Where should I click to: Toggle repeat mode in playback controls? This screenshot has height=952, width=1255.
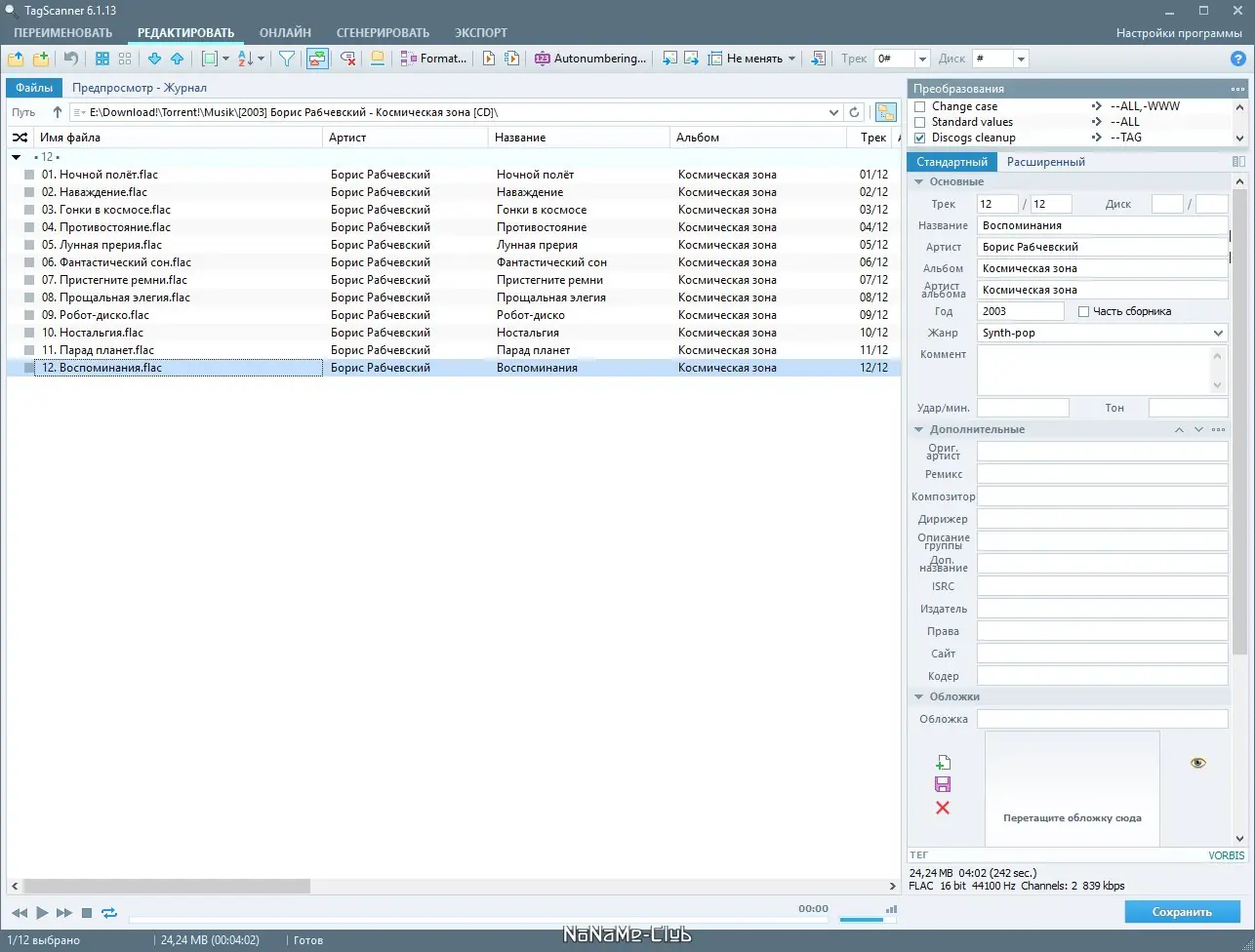pyautogui.click(x=109, y=913)
